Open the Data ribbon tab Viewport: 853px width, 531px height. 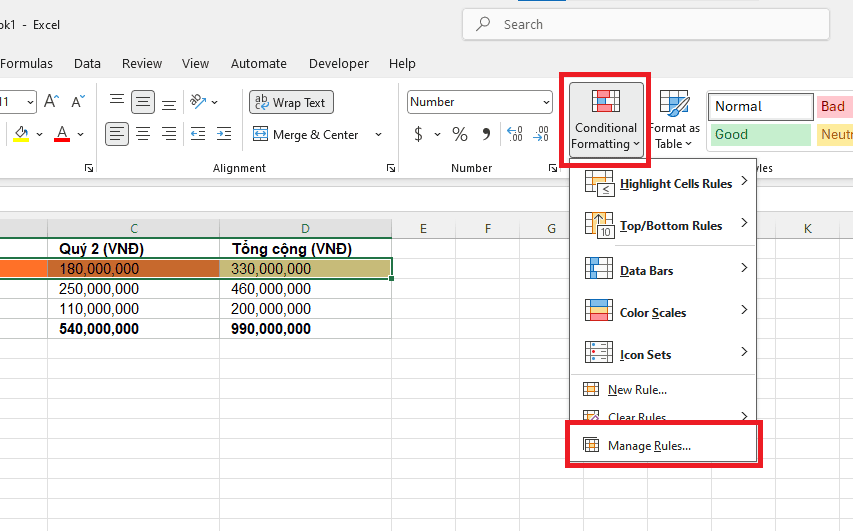point(87,64)
